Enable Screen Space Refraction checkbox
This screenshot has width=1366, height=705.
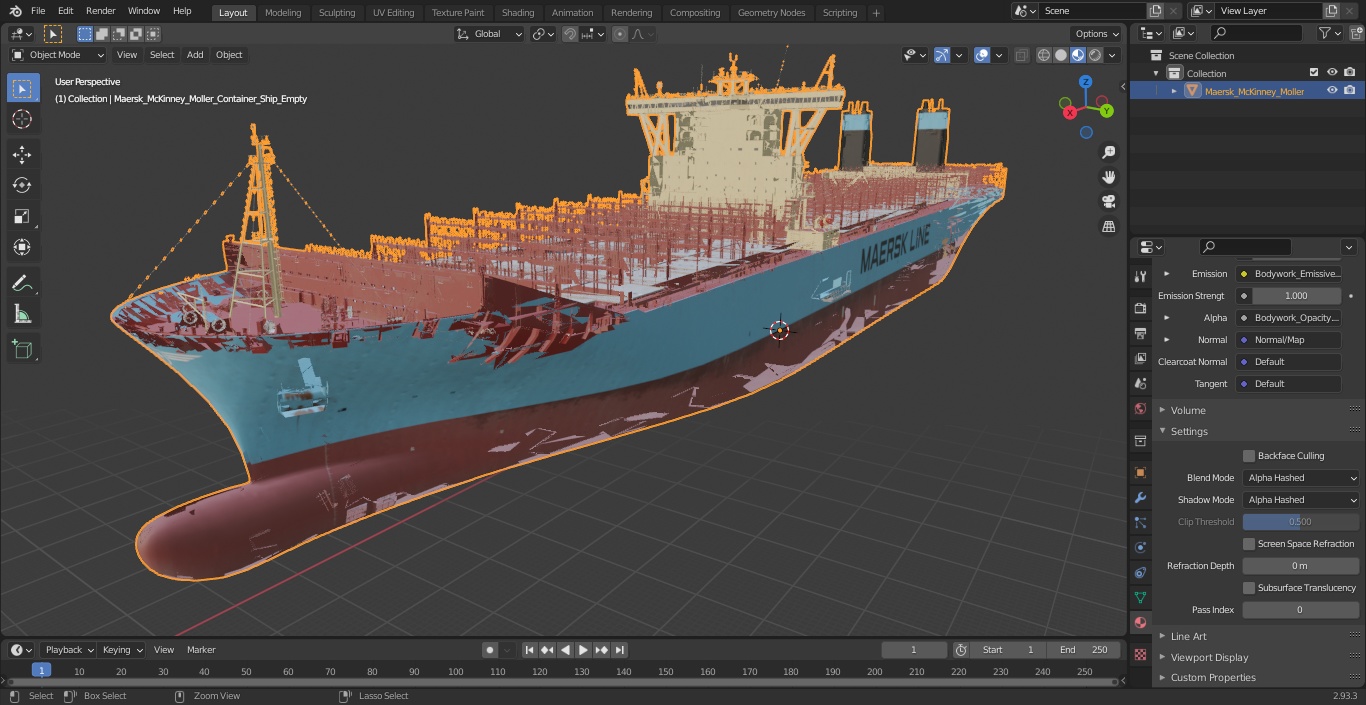(1249, 544)
